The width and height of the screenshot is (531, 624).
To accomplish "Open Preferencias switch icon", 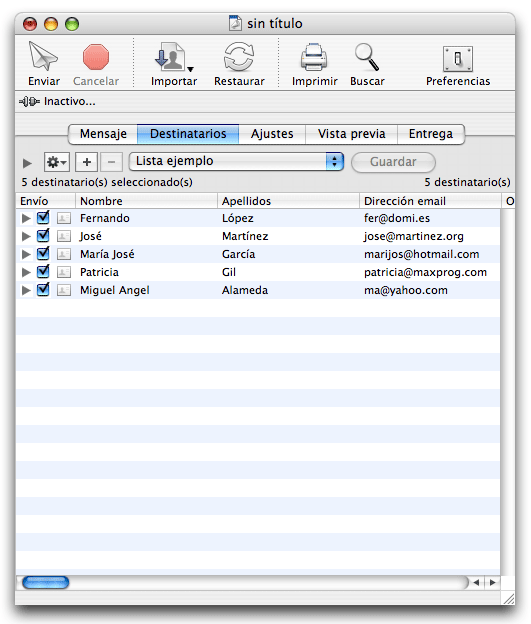I will pos(458,58).
